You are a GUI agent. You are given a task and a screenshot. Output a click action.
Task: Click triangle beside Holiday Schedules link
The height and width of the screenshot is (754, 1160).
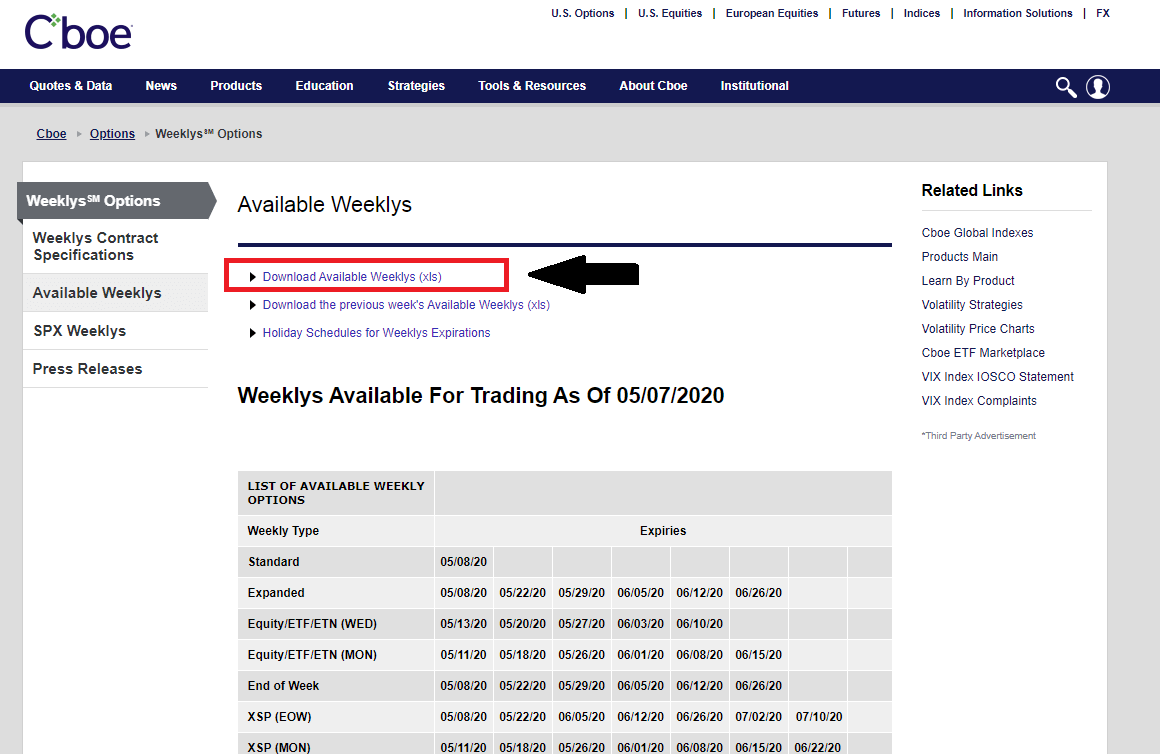click(253, 333)
